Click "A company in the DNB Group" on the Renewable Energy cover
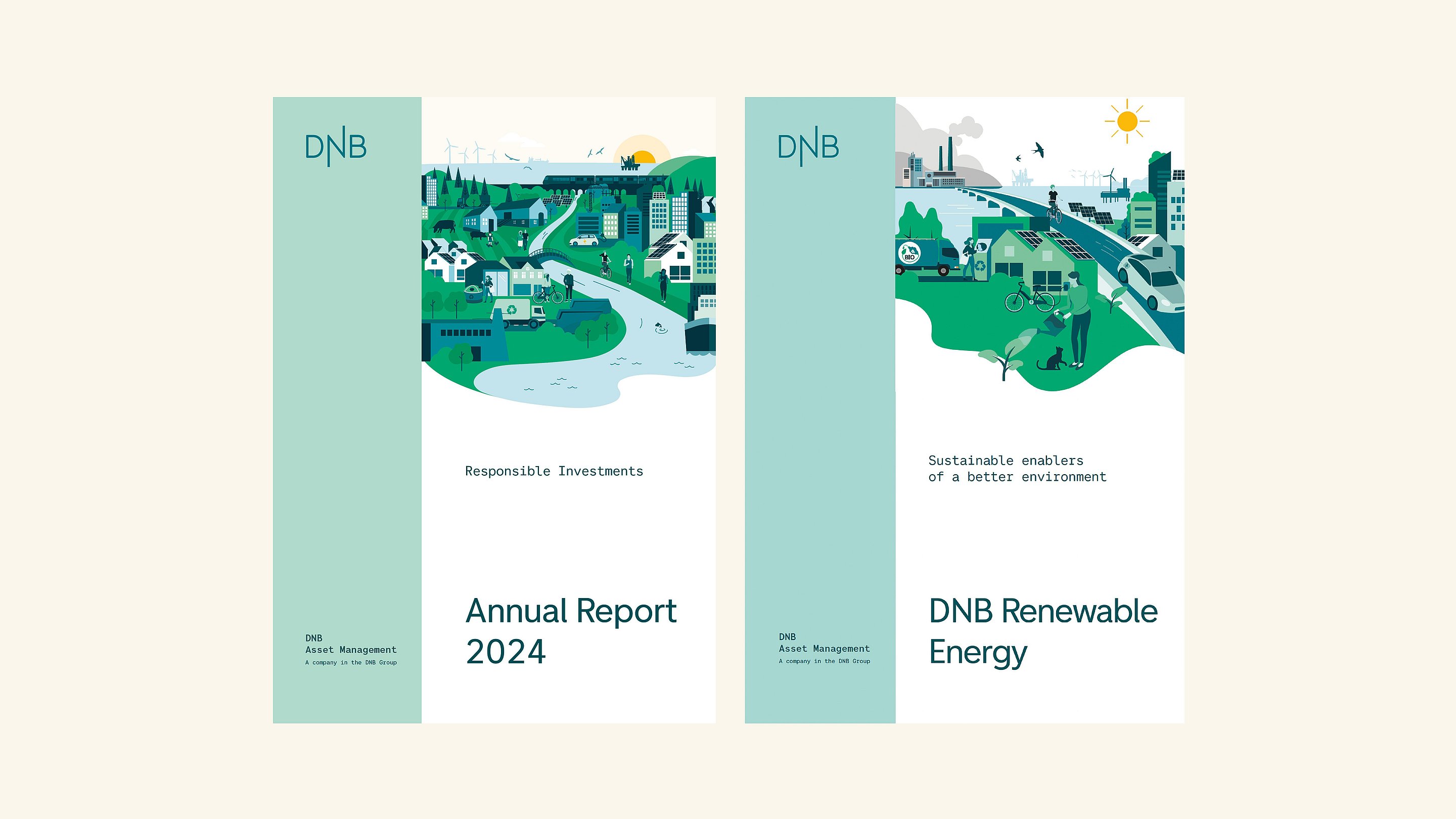1456x819 pixels. 824,661
